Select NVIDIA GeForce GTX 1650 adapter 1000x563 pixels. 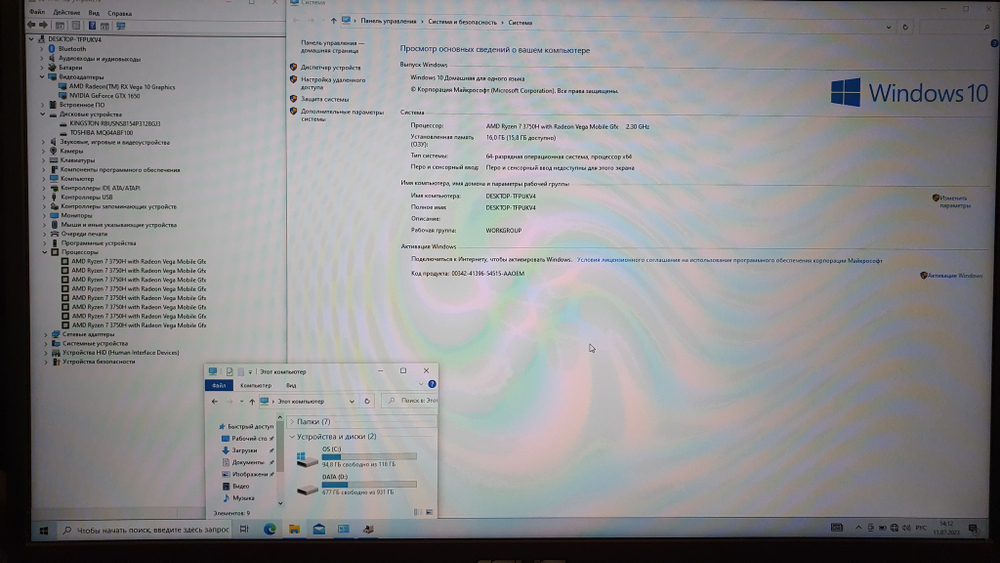pyautogui.click(x=105, y=96)
